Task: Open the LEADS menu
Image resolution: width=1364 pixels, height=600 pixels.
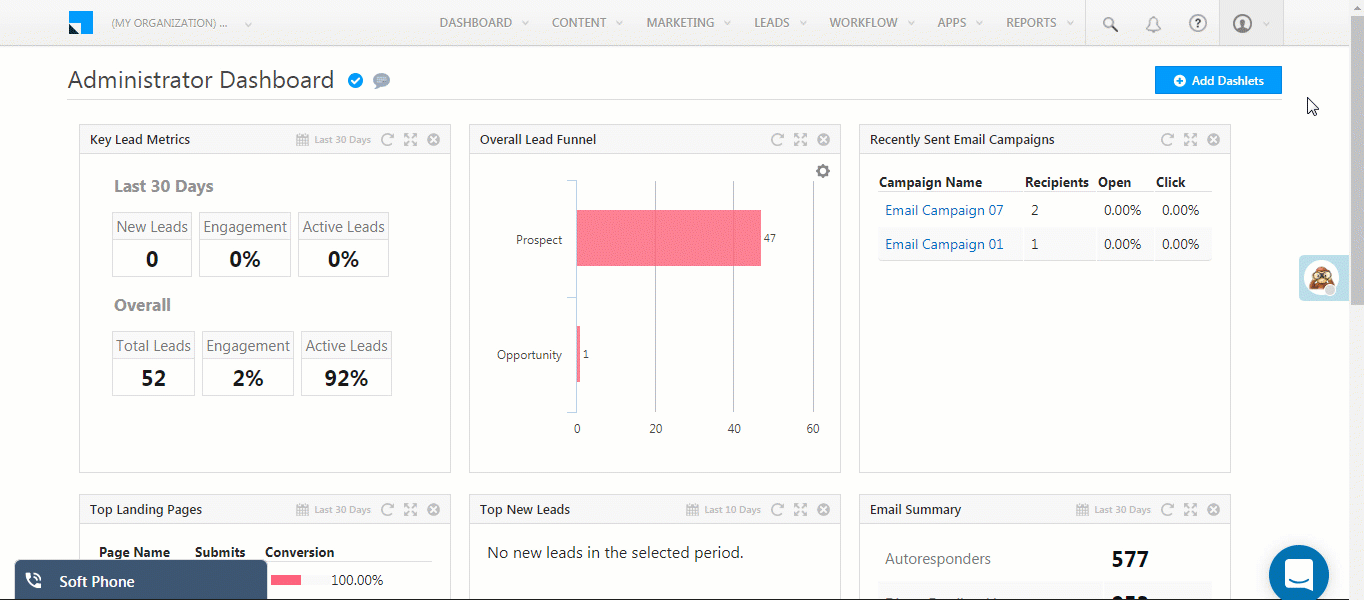Action: [771, 22]
